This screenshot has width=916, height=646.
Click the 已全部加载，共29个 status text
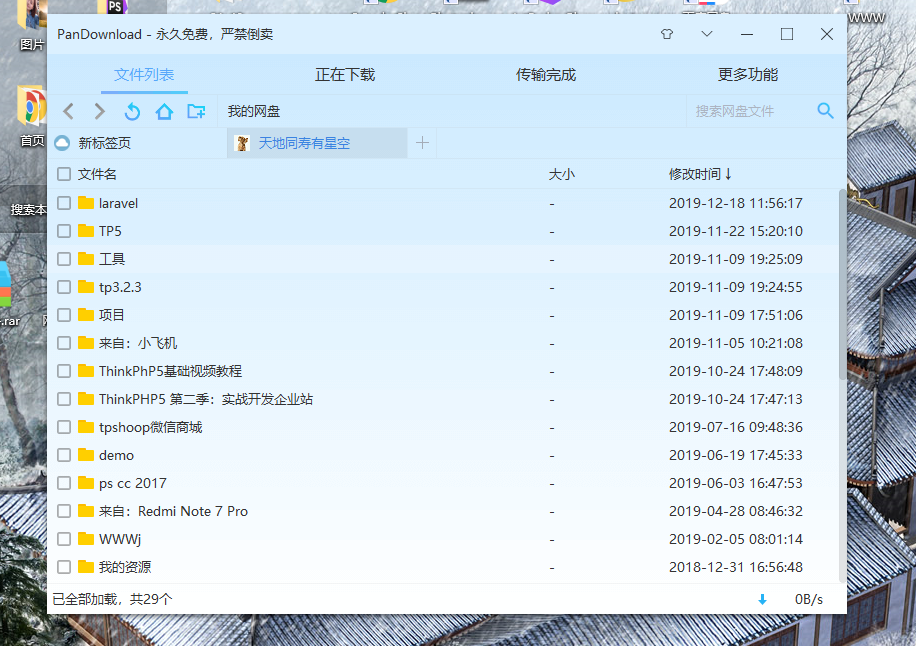point(112,599)
